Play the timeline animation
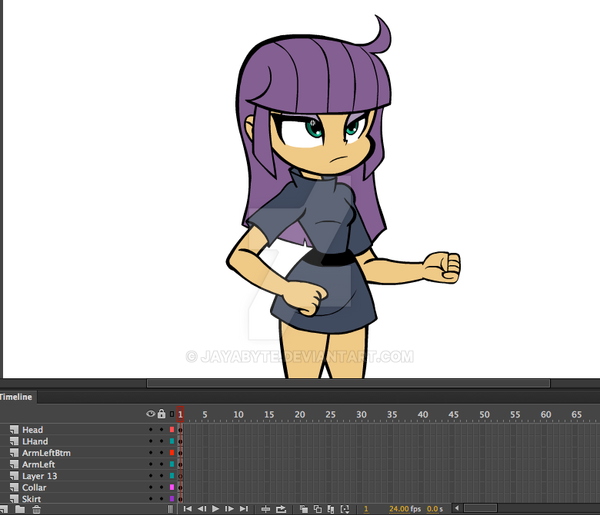The height and width of the screenshot is (515, 600). click(x=215, y=509)
